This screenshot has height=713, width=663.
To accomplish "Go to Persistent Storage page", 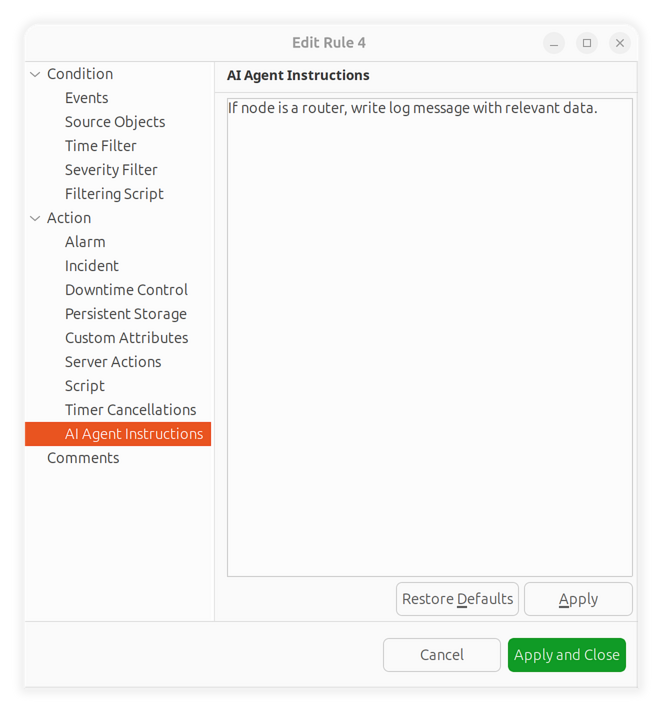I will [x=125, y=314].
